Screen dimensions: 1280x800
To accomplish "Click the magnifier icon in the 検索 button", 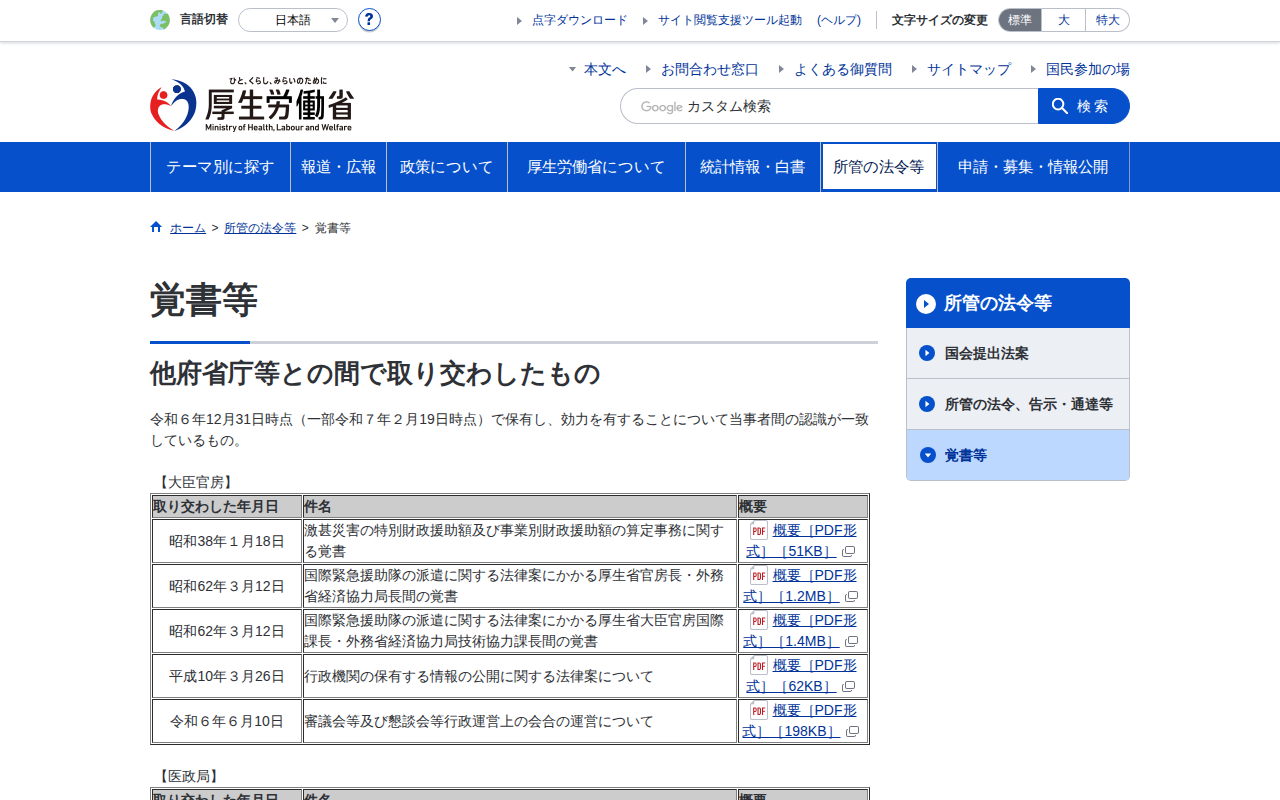I will pos(1060,106).
